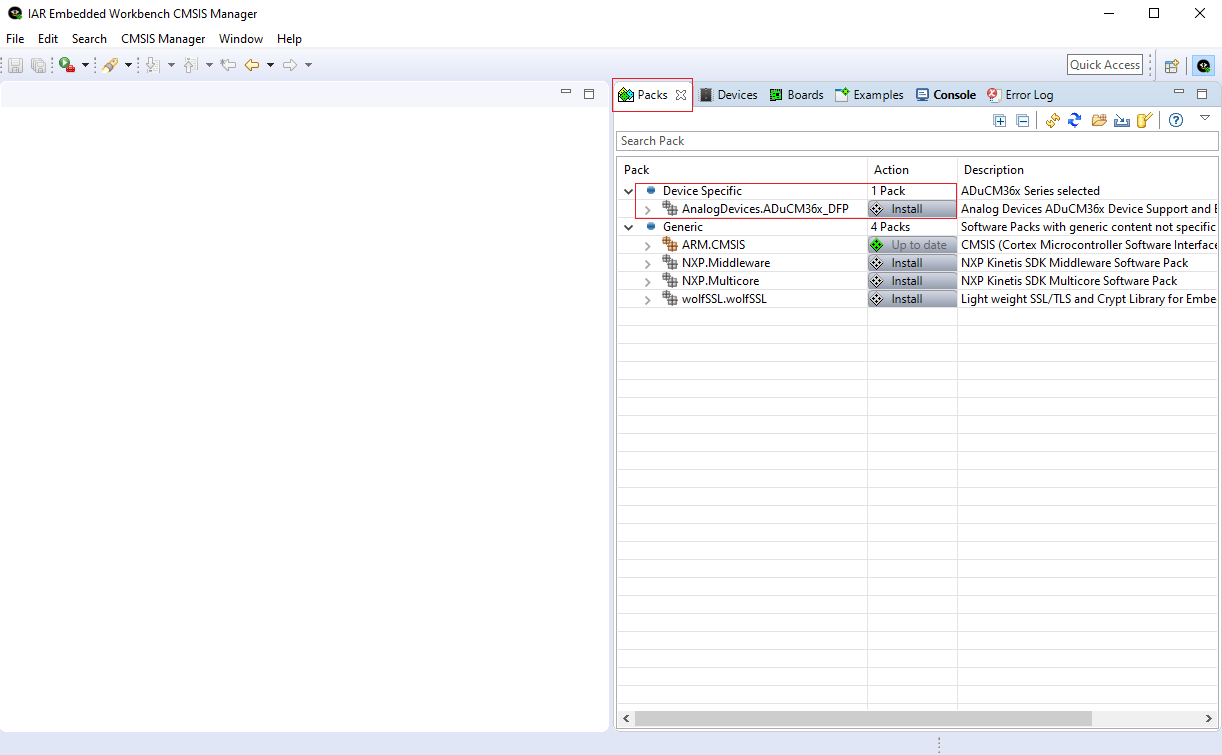Click the blue Reload packs icon
The width and height of the screenshot is (1222, 755).
1075,120
